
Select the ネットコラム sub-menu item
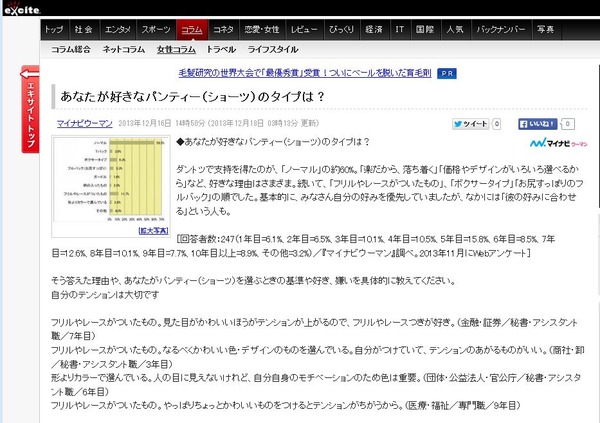click(124, 49)
